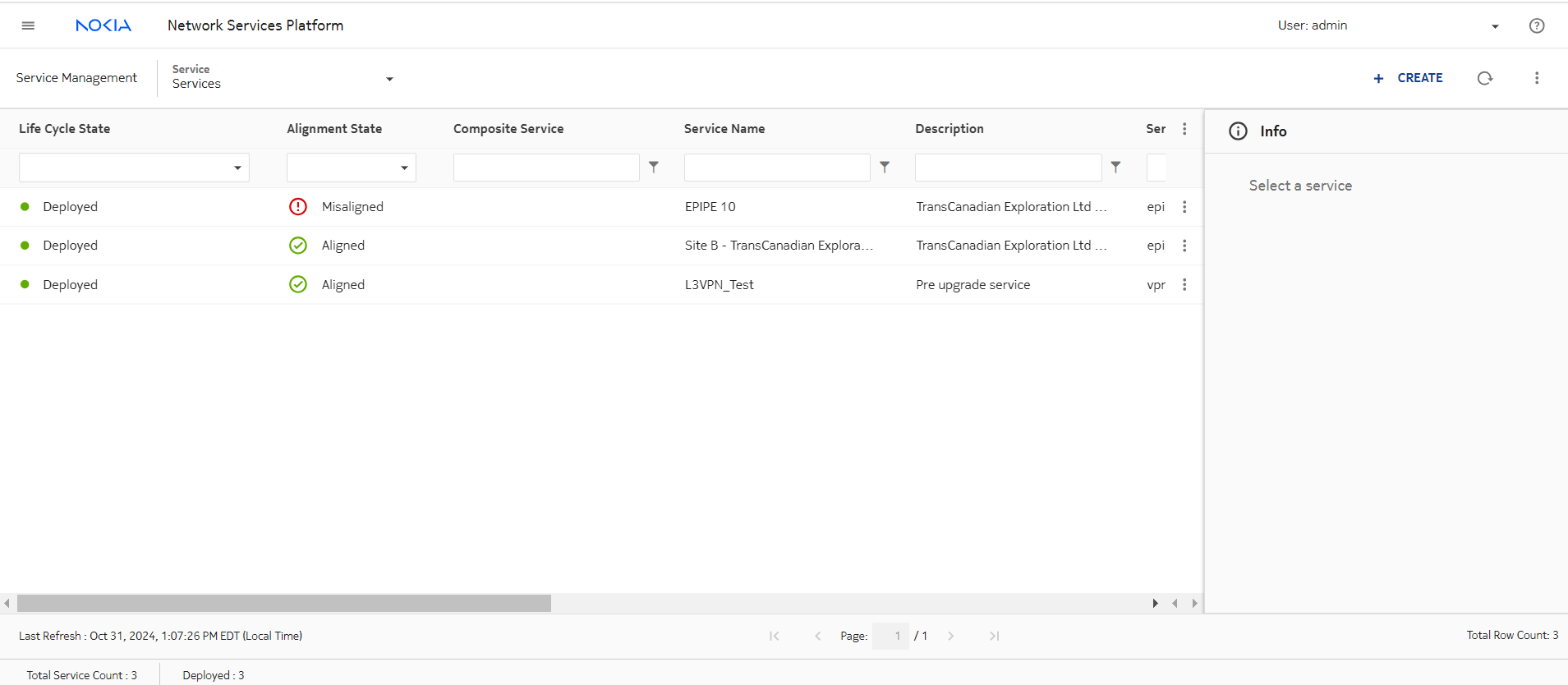This screenshot has height=685, width=1568.
Task: Click the Description filter funnel icon
Action: click(x=1115, y=167)
